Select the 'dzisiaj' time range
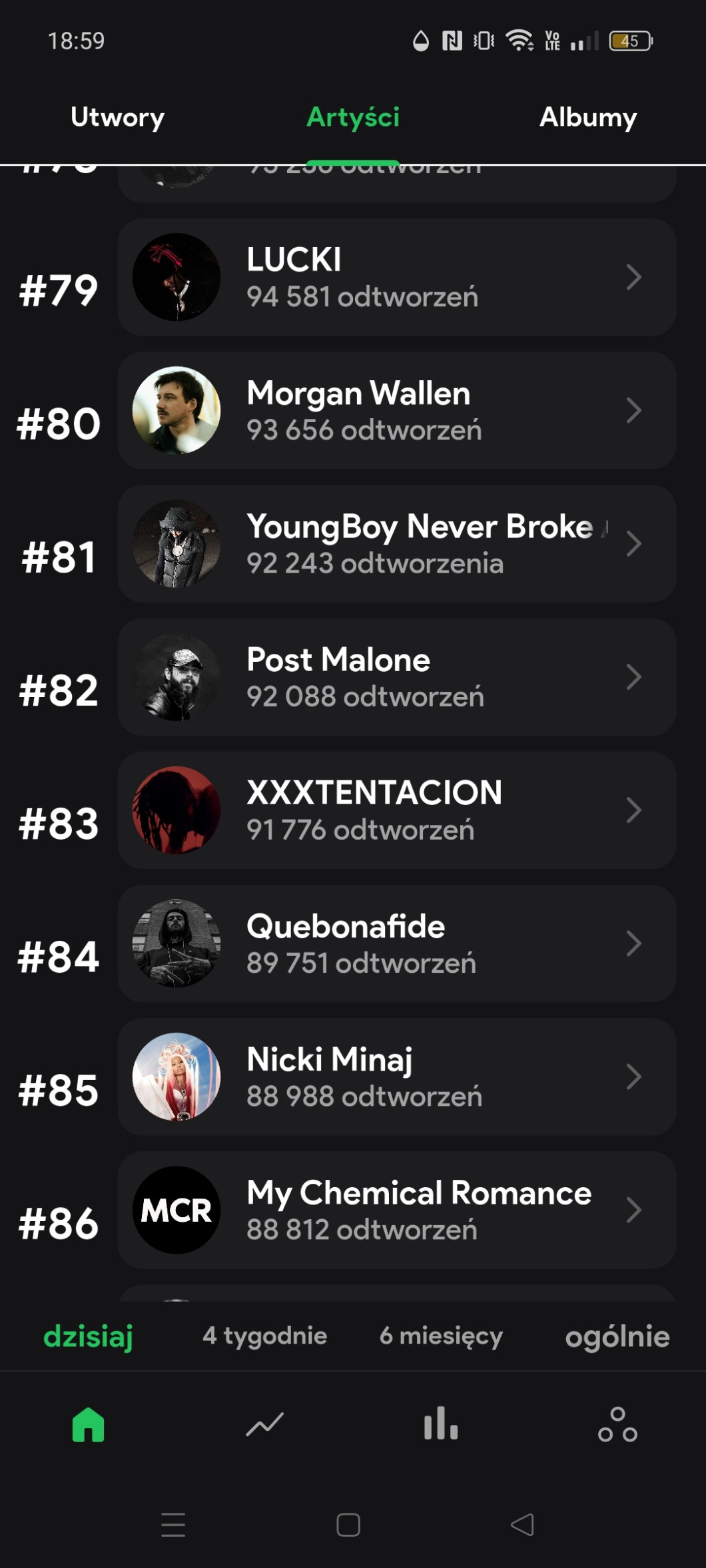706x1568 pixels. [89, 1336]
